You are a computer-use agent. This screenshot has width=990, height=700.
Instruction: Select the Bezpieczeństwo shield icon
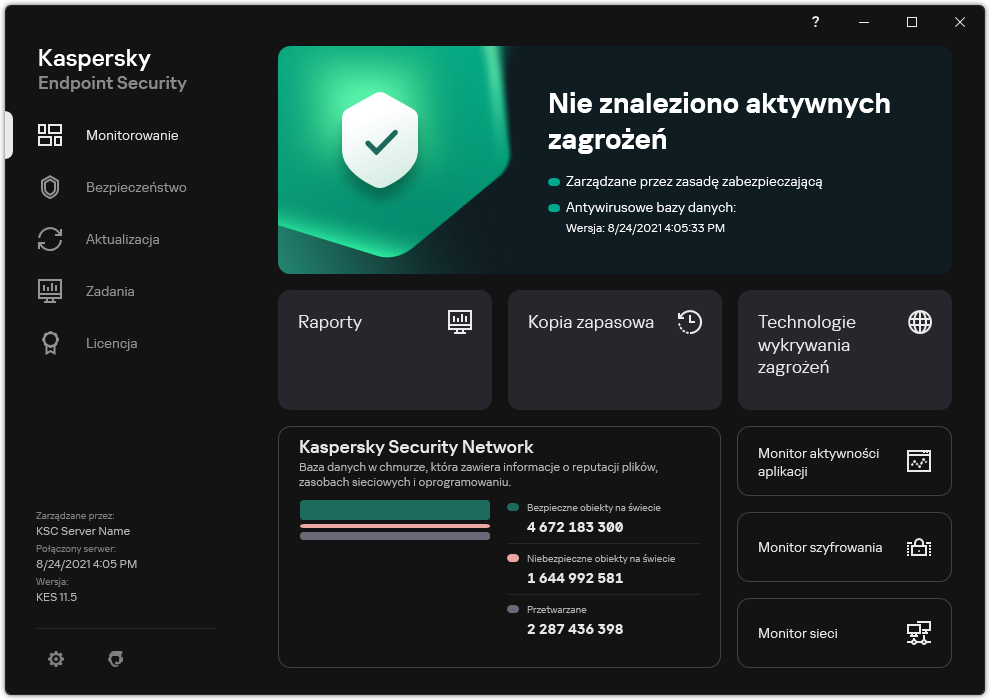pos(50,187)
